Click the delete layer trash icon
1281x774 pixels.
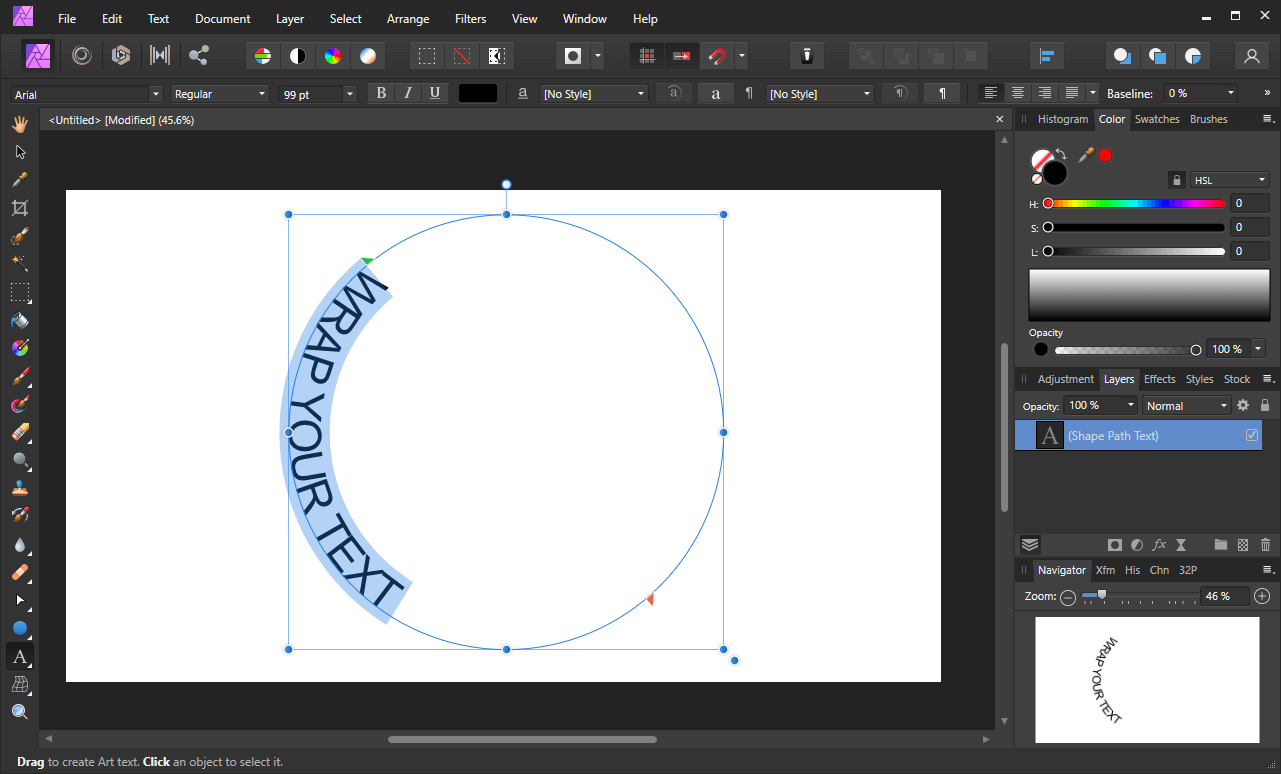click(1265, 545)
